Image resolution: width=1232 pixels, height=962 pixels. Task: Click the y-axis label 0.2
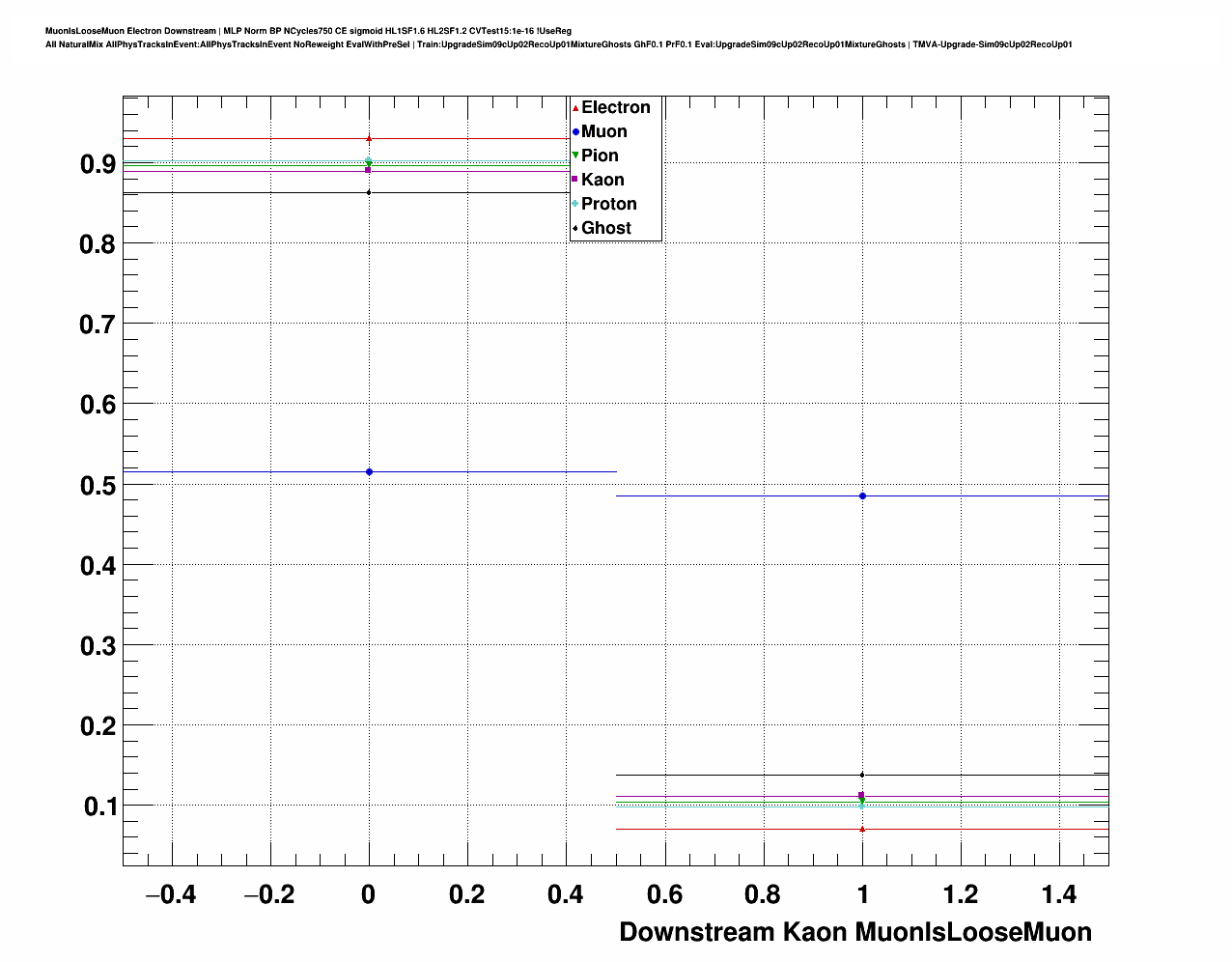(98, 726)
